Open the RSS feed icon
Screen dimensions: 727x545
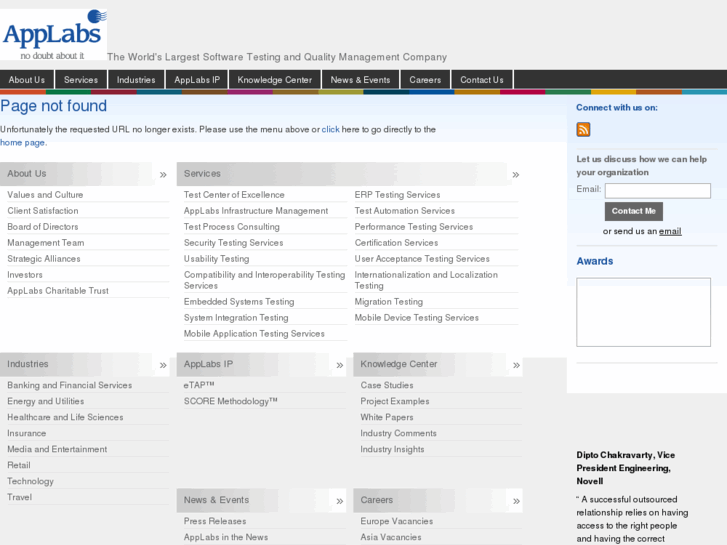click(x=583, y=129)
